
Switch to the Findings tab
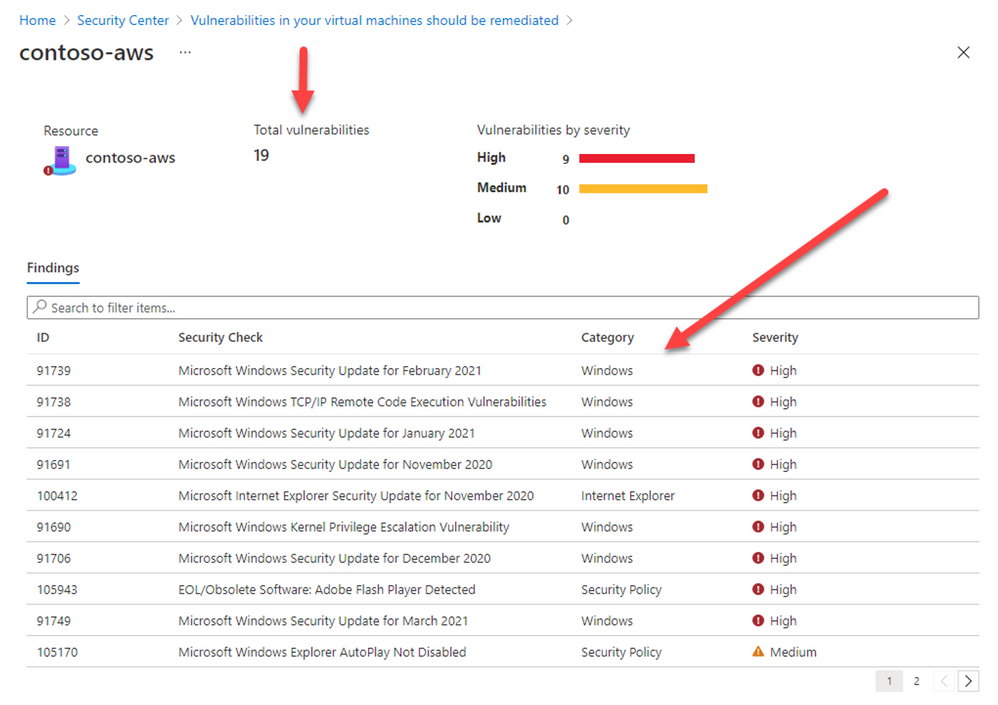click(x=52, y=268)
